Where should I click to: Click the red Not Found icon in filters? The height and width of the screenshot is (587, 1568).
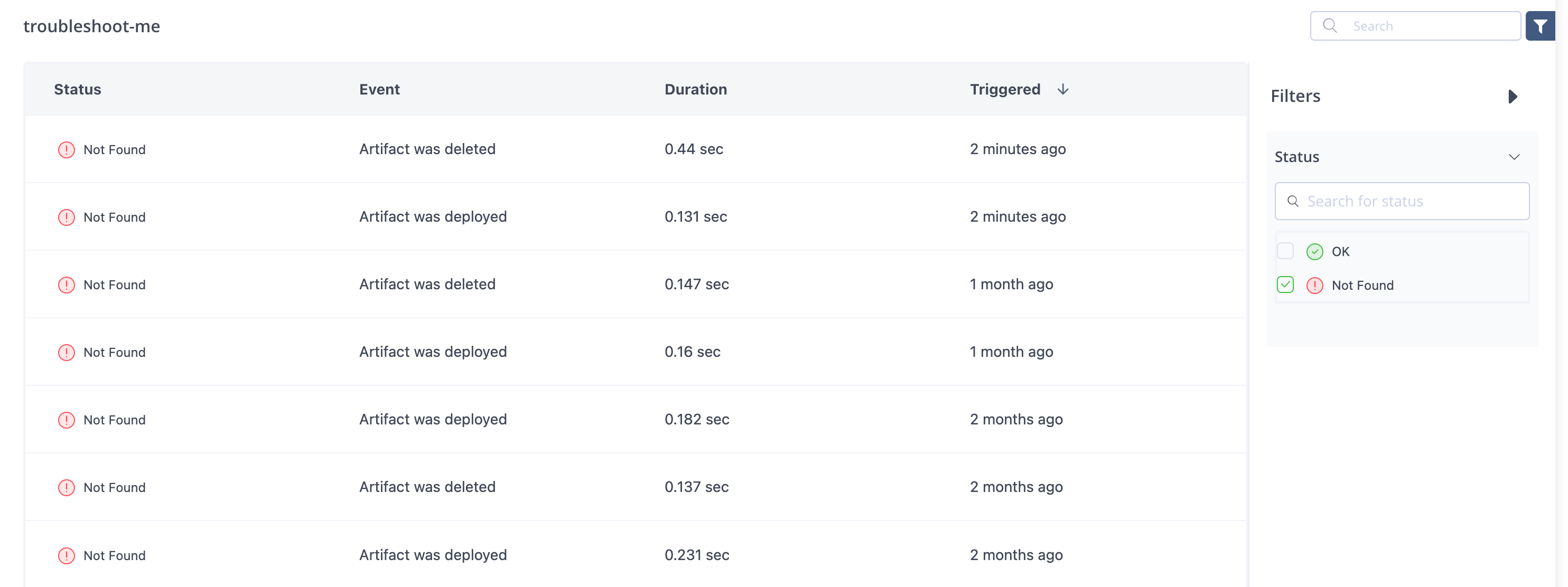pos(1314,285)
